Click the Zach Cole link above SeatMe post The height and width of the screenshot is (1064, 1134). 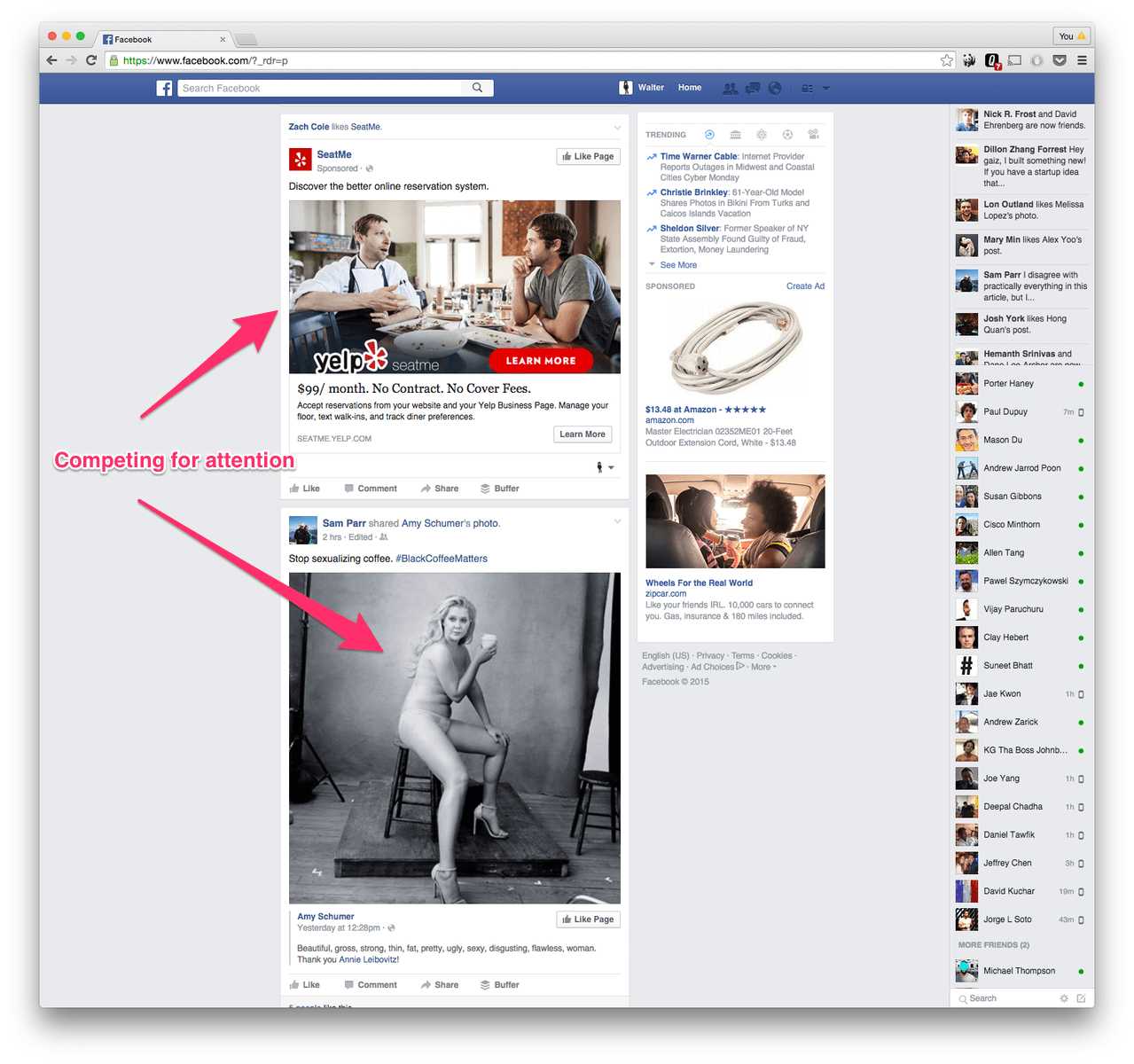[x=309, y=127]
